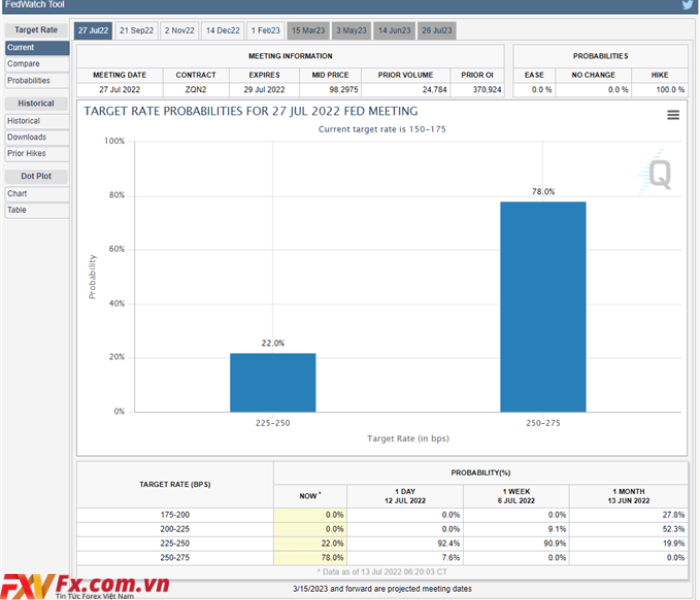
Task: Open the 15 Mar23 projected tab
Action: coord(308,30)
